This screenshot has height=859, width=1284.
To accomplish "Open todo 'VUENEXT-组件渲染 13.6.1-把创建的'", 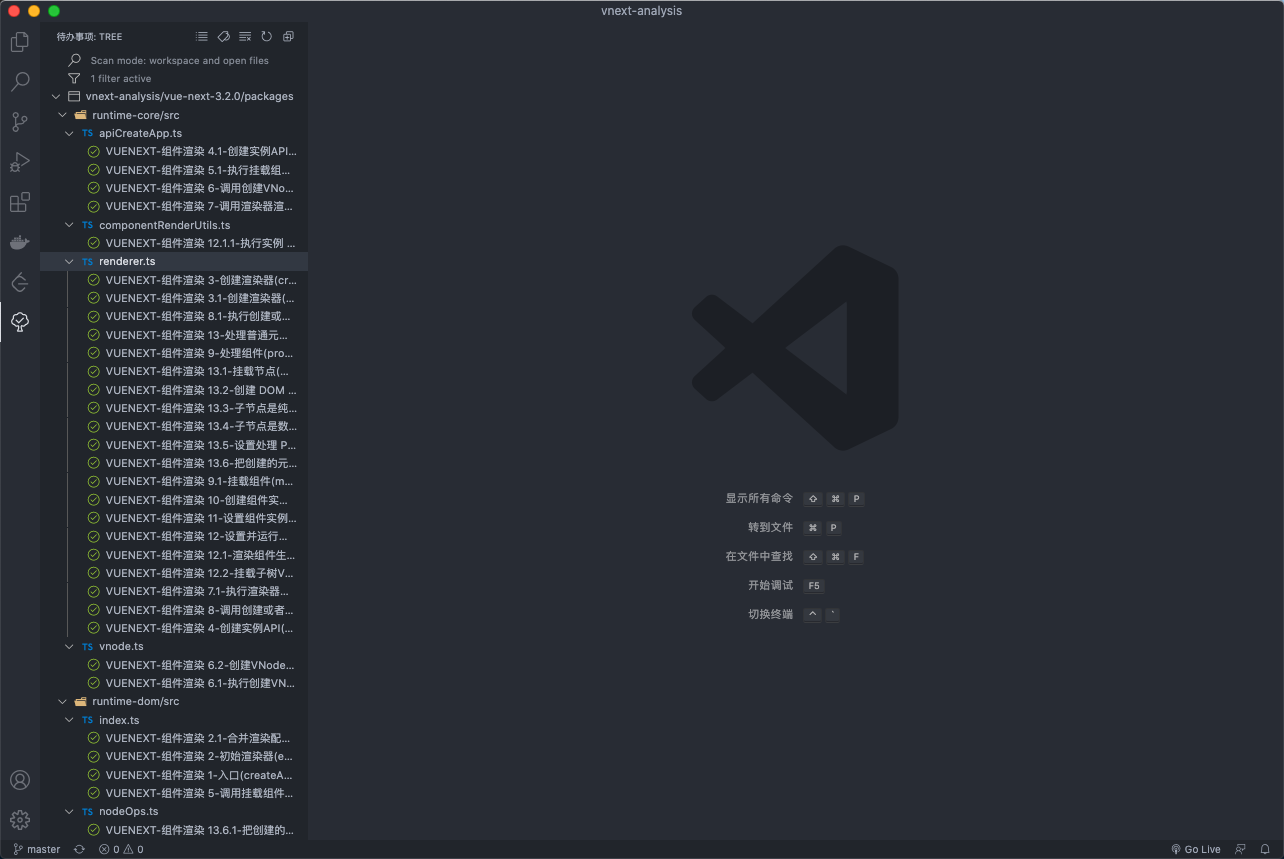I will pyautogui.click(x=174, y=830).
